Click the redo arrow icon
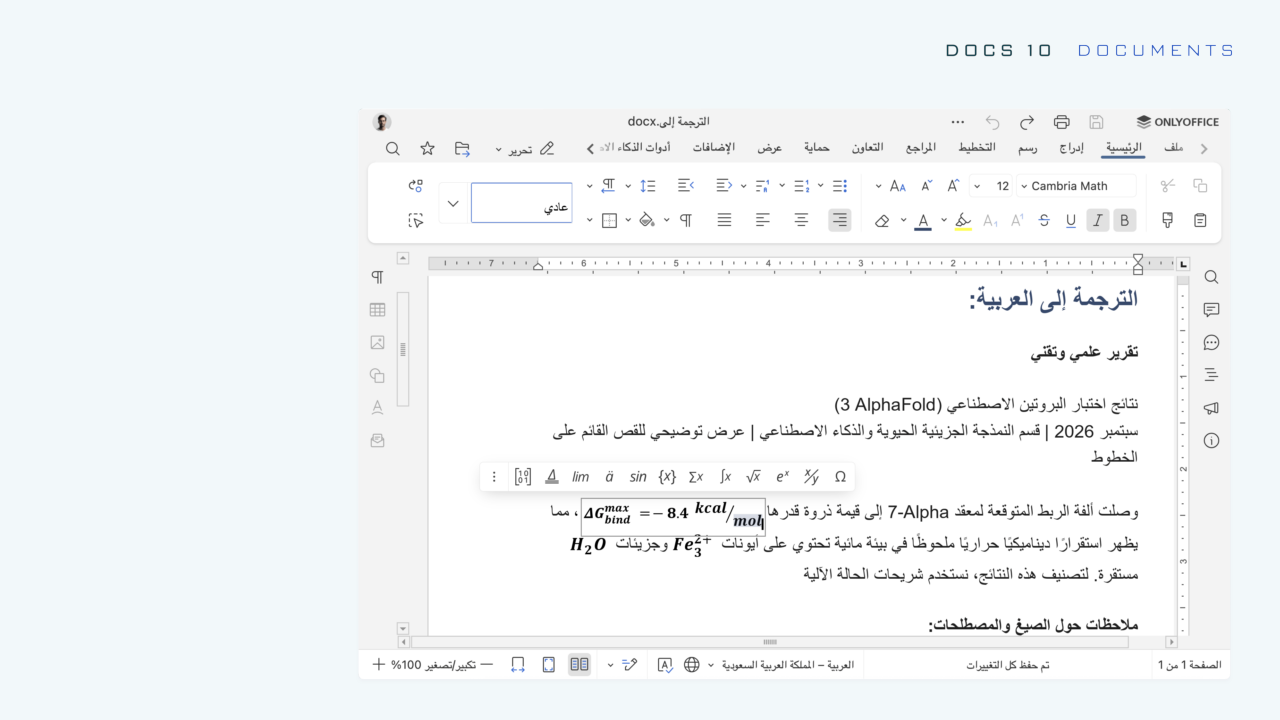The height and width of the screenshot is (720, 1280). (1027, 122)
